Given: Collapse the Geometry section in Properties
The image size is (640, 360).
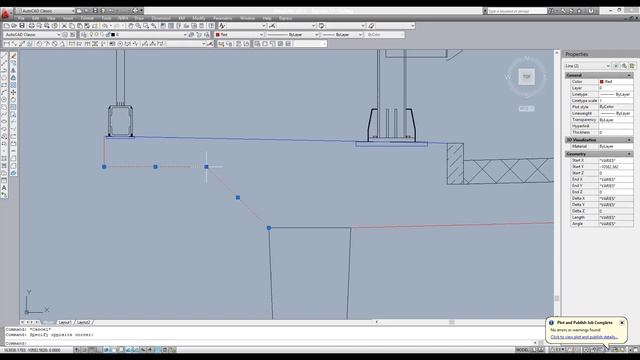Looking at the screenshot, I should (629, 154).
